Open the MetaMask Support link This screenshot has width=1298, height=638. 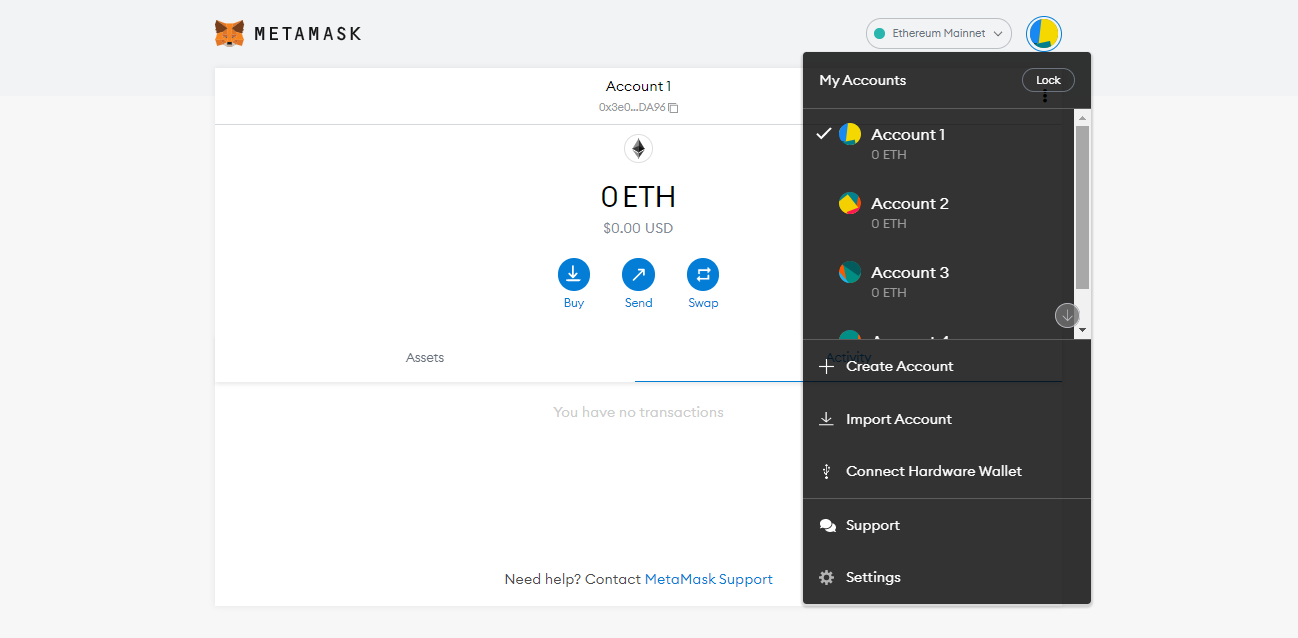coord(709,579)
